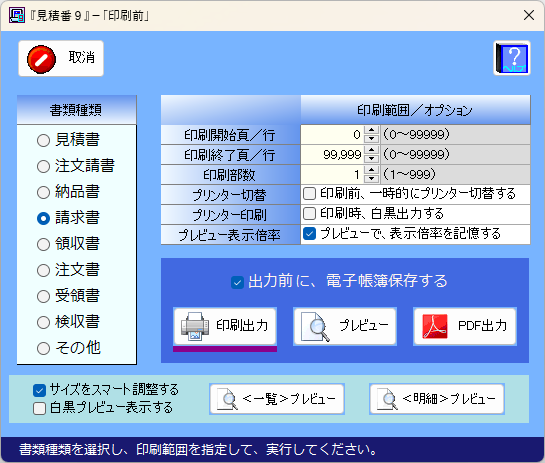545x463 pixels.
Task: Choose the 納品書 radio option
Action: [43, 192]
